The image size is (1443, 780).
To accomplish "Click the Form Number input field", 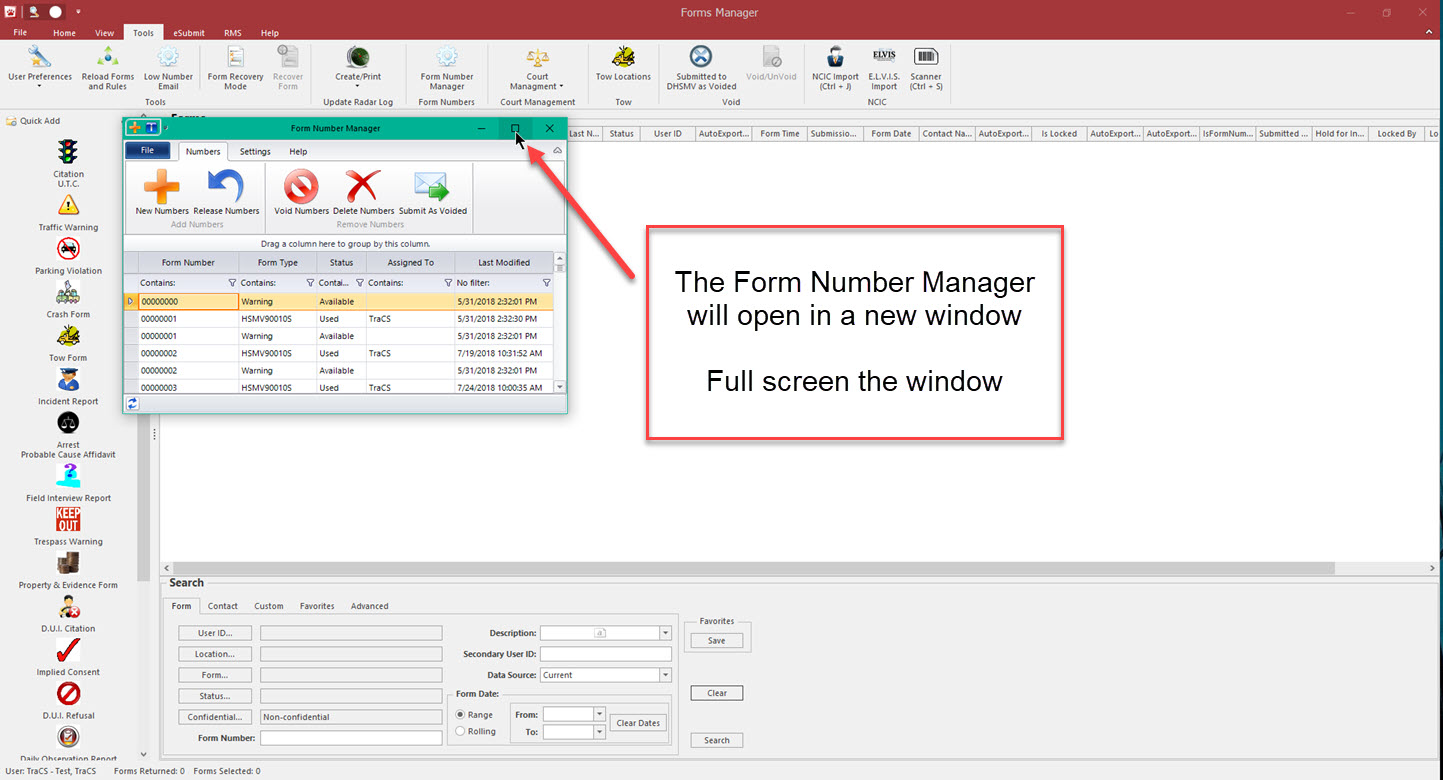I will [351, 739].
